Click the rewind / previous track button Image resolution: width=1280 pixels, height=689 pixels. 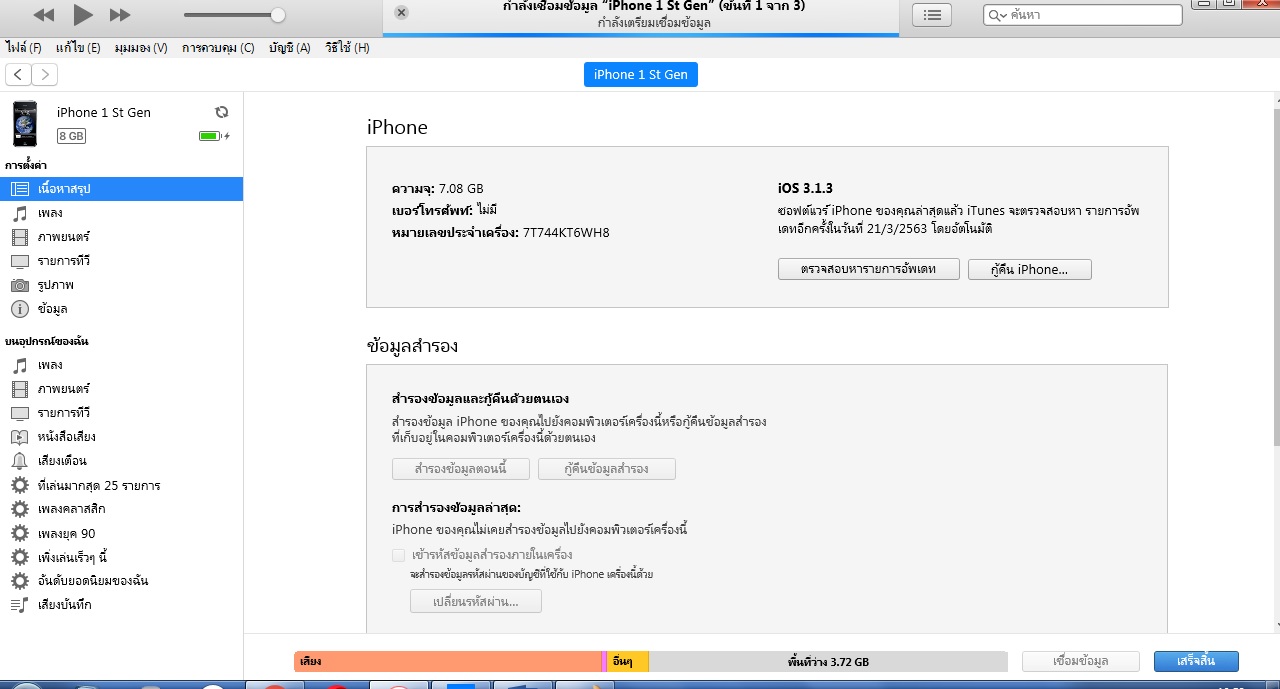(x=44, y=15)
